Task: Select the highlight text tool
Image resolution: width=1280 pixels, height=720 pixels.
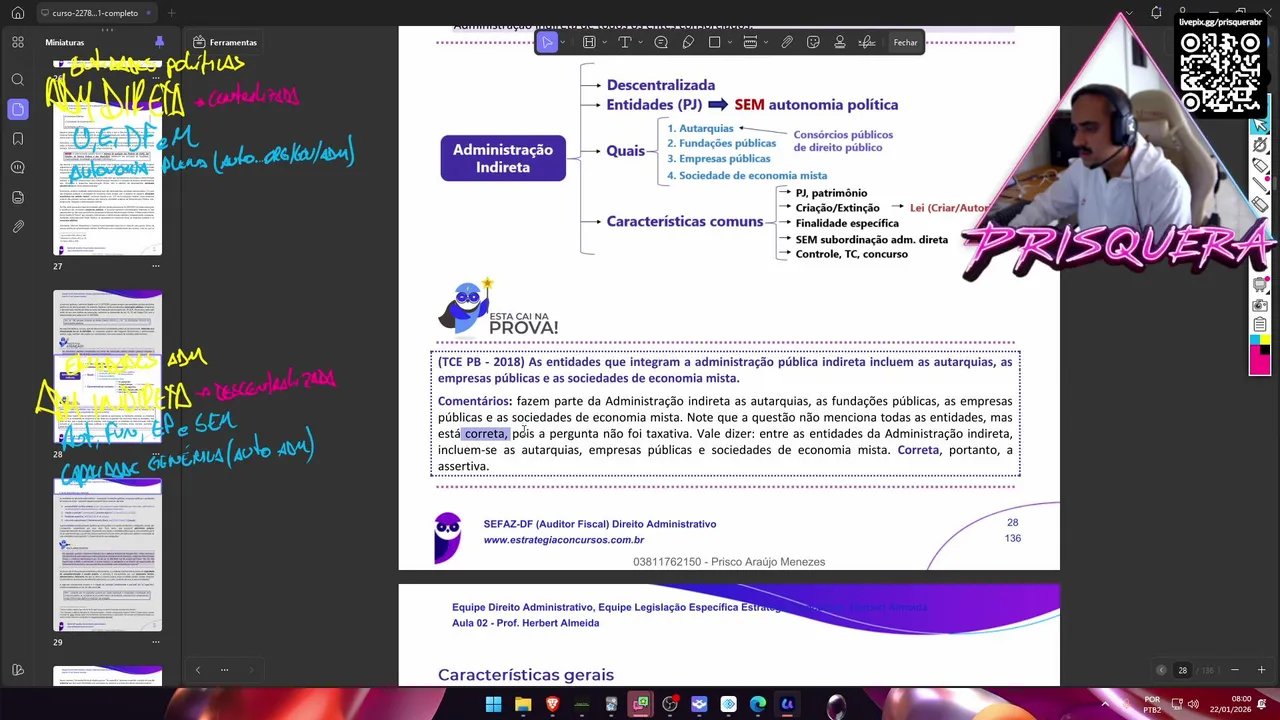Action: click(x=589, y=42)
